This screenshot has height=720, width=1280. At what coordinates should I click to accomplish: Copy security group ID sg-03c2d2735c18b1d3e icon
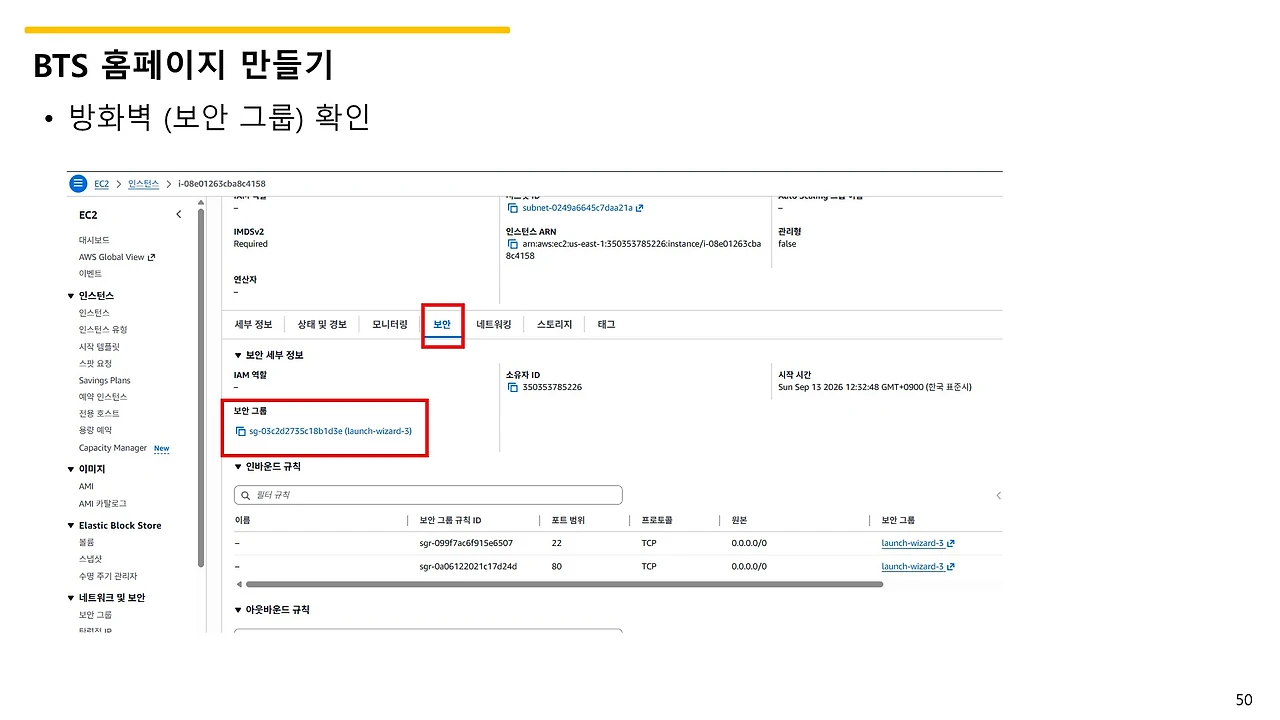click(x=240, y=431)
